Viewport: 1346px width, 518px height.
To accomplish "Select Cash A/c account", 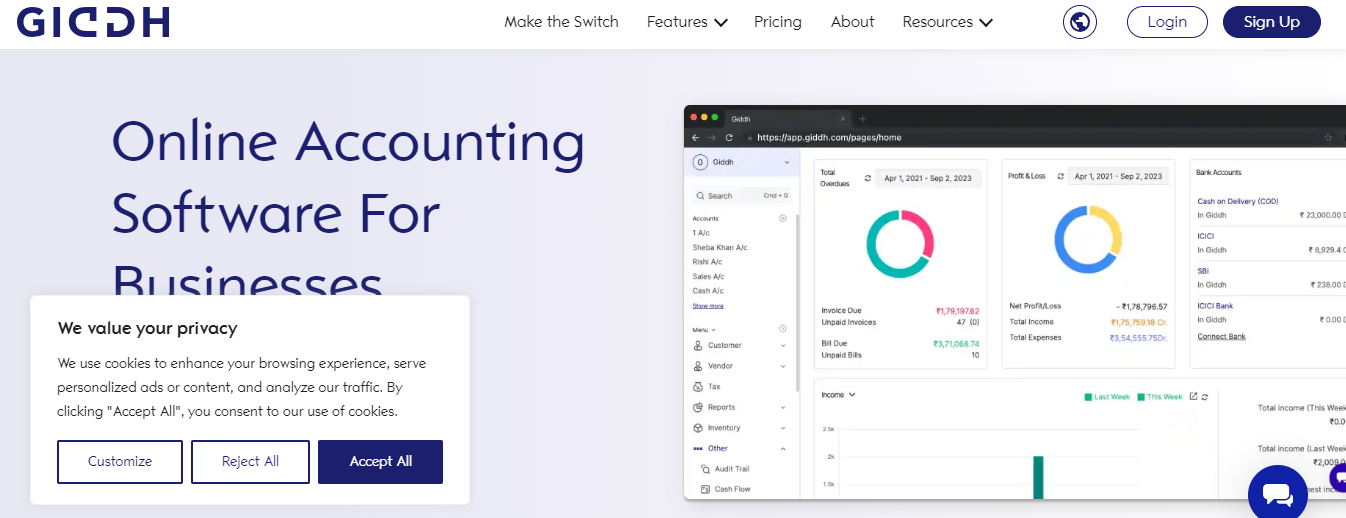I will point(708,291).
